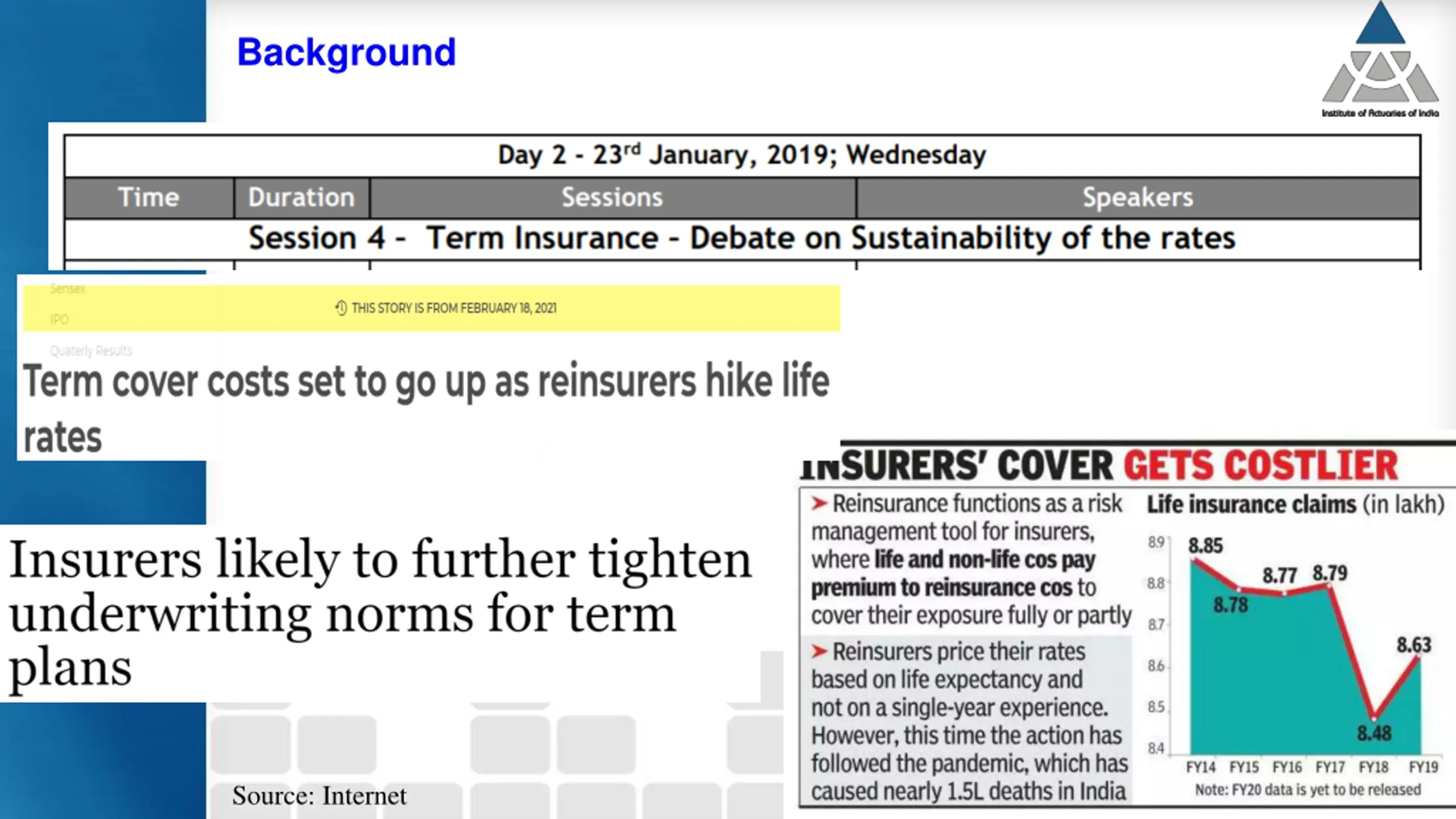This screenshot has width=1456, height=819.
Task: Click the second red arrow bullet about Reinsurers
Action: point(819,651)
